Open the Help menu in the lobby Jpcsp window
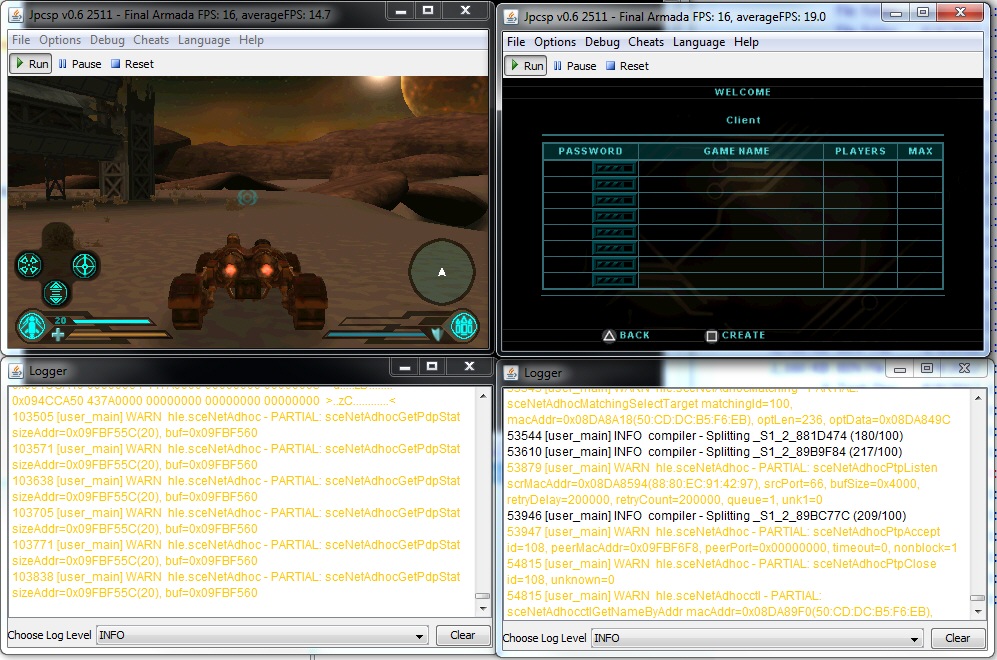Screen dimensions: 997x660 tap(746, 42)
